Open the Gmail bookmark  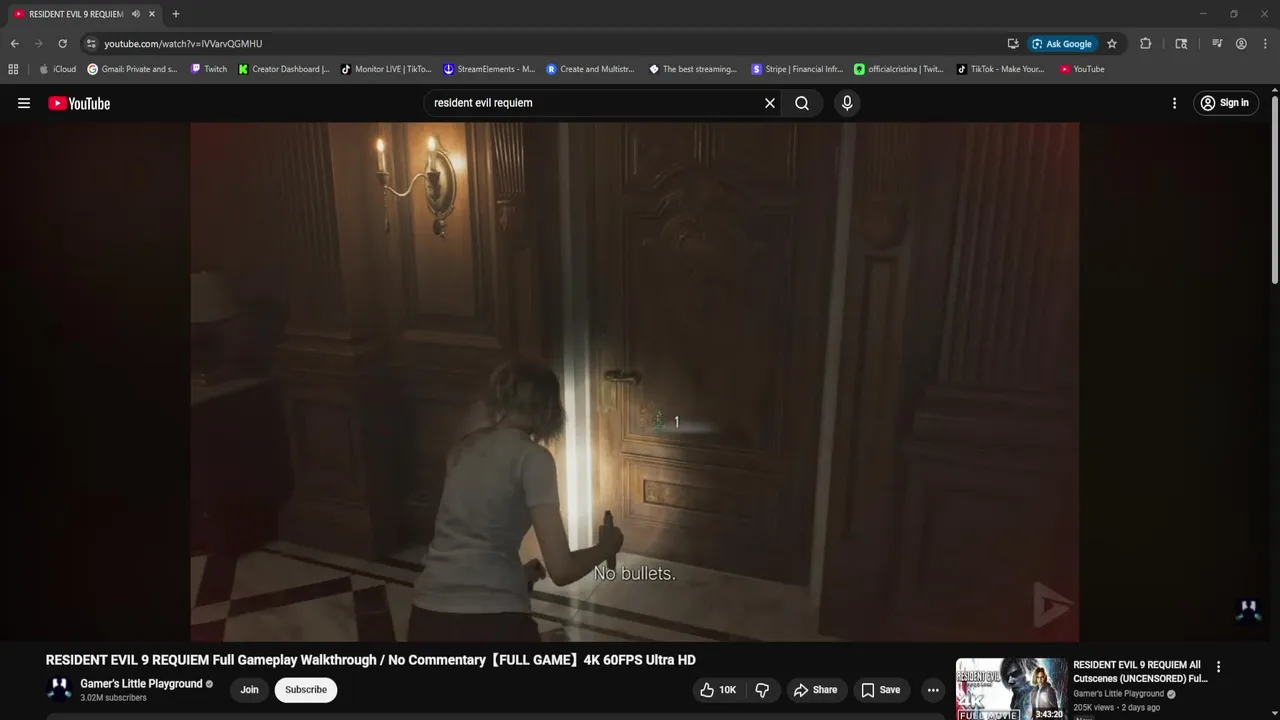tap(132, 69)
